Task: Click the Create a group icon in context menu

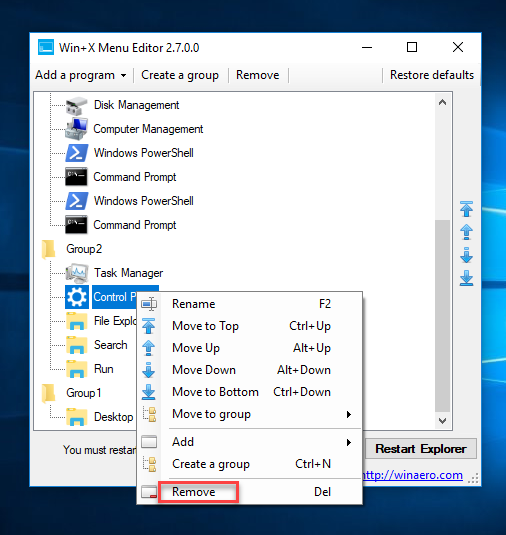Action: 149,464
